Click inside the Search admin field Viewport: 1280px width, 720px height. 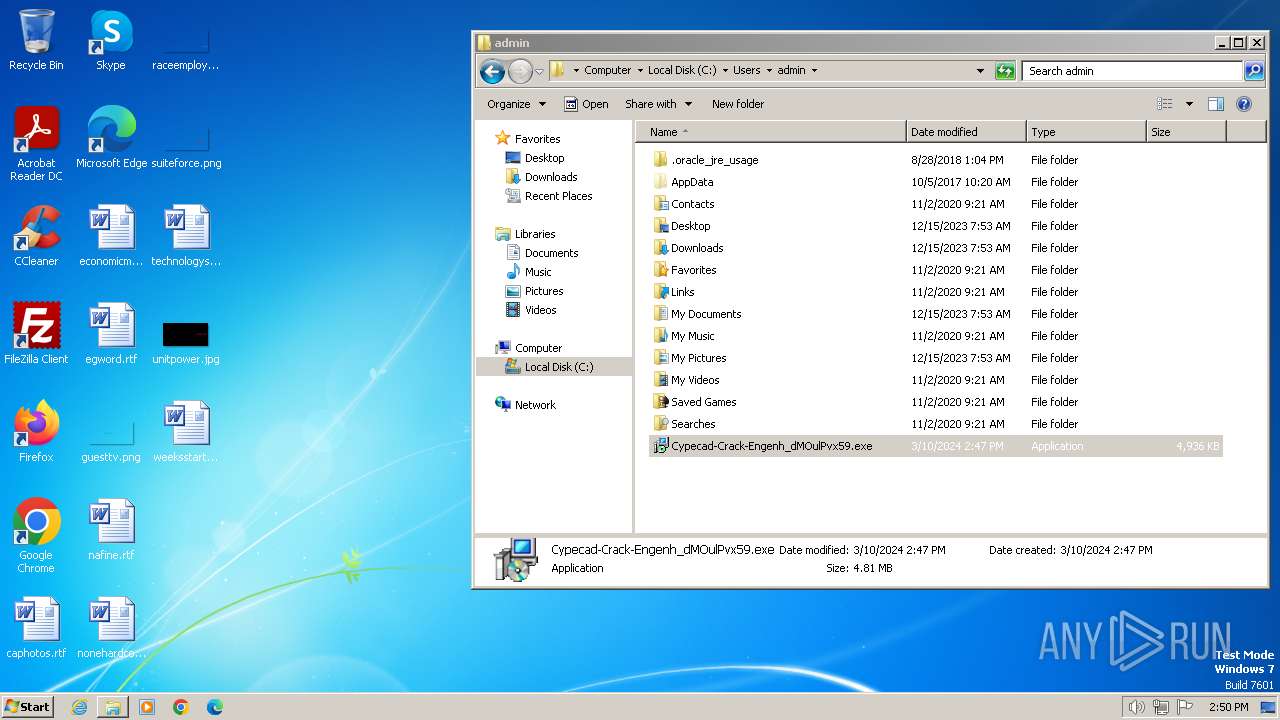[x=1132, y=71]
